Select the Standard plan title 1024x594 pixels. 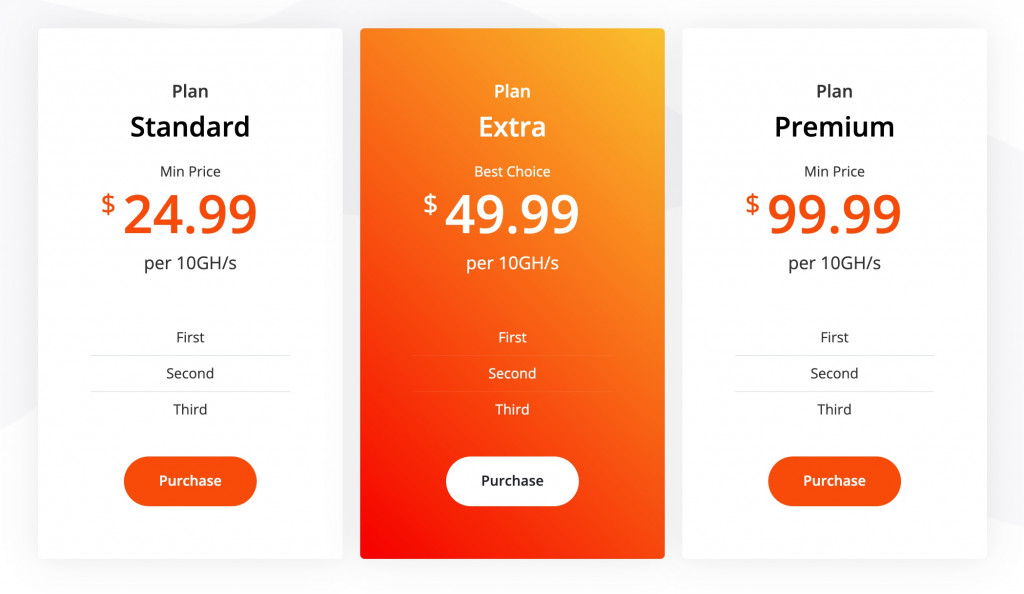point(190,127)
